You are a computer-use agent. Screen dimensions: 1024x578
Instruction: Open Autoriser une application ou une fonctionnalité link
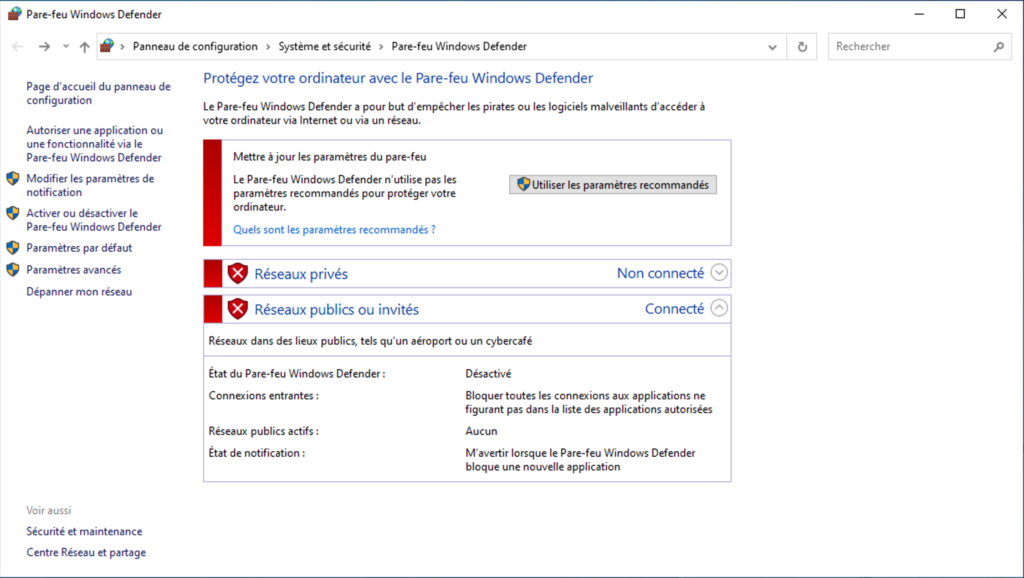point(95,144)
